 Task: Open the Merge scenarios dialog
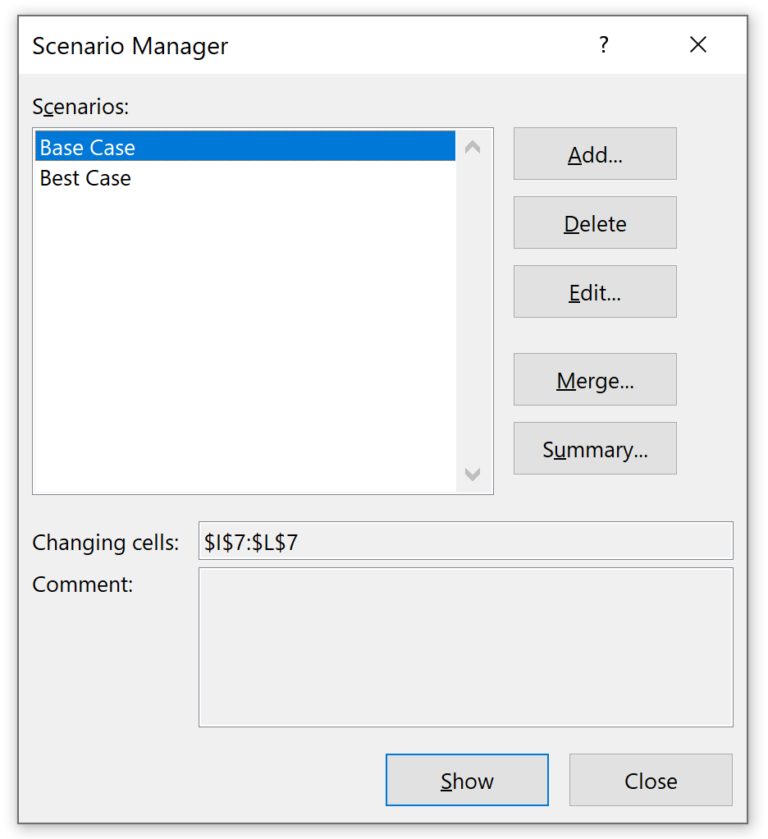click(x=594, y=379)
